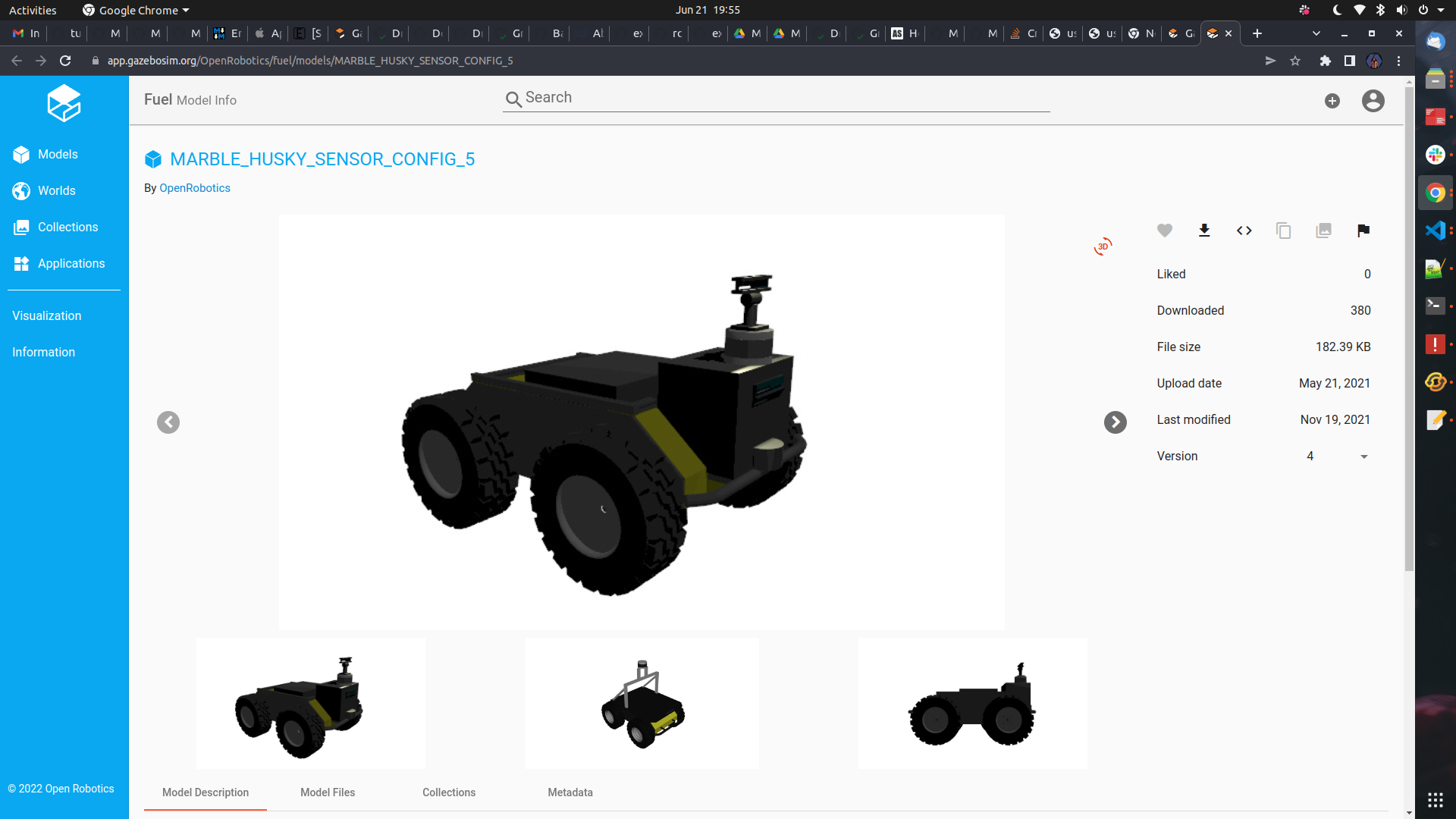Expand the Version dropdown

1363,456
